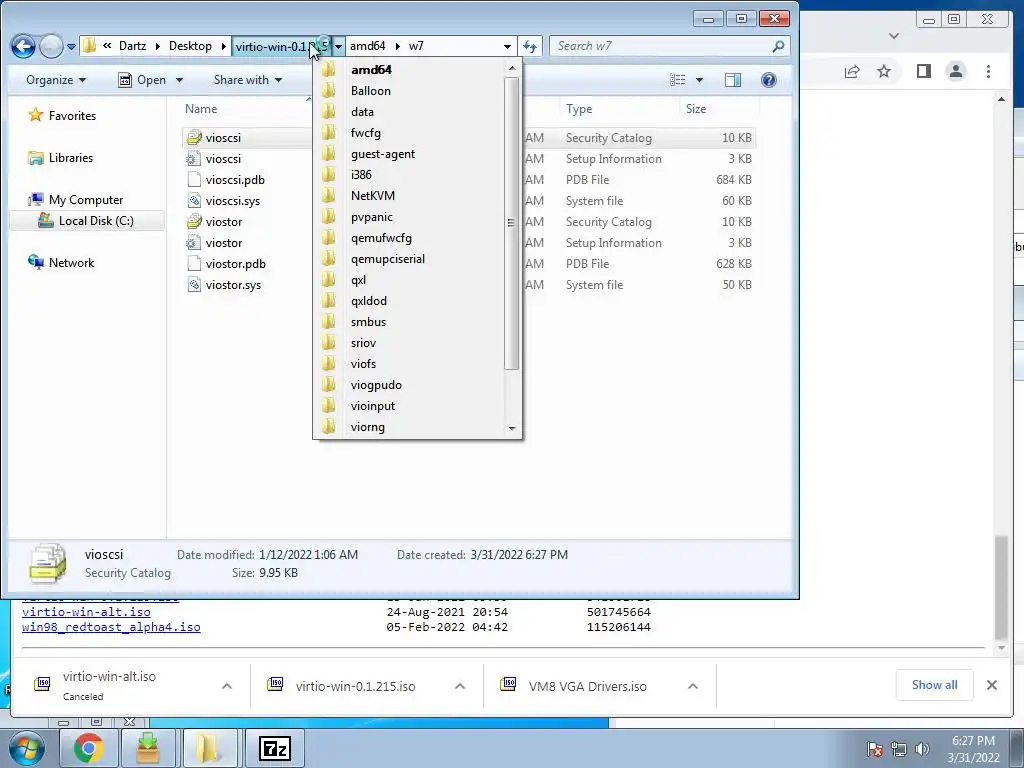This screenshot has width=1024, height=768.
Task: Open the Share with menu
Action: tap(248, 80)
